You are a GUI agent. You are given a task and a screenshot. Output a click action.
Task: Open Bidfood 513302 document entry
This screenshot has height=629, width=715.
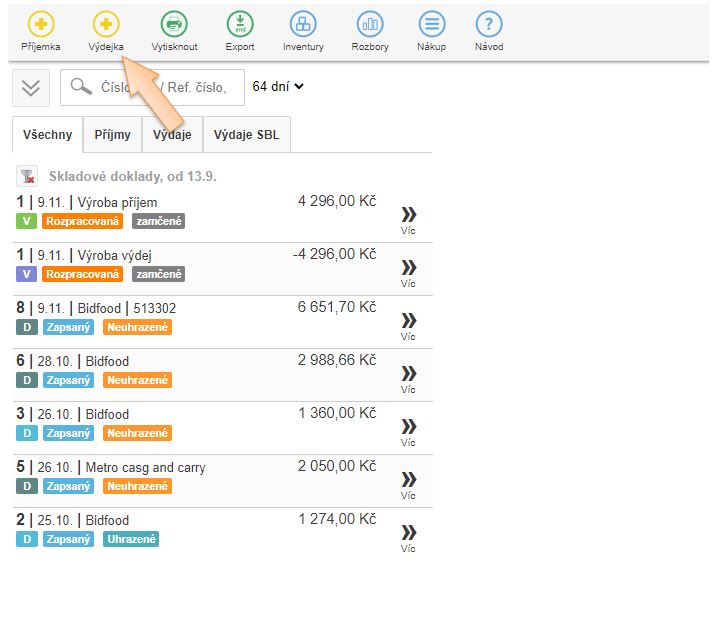[x=131, y=308]
